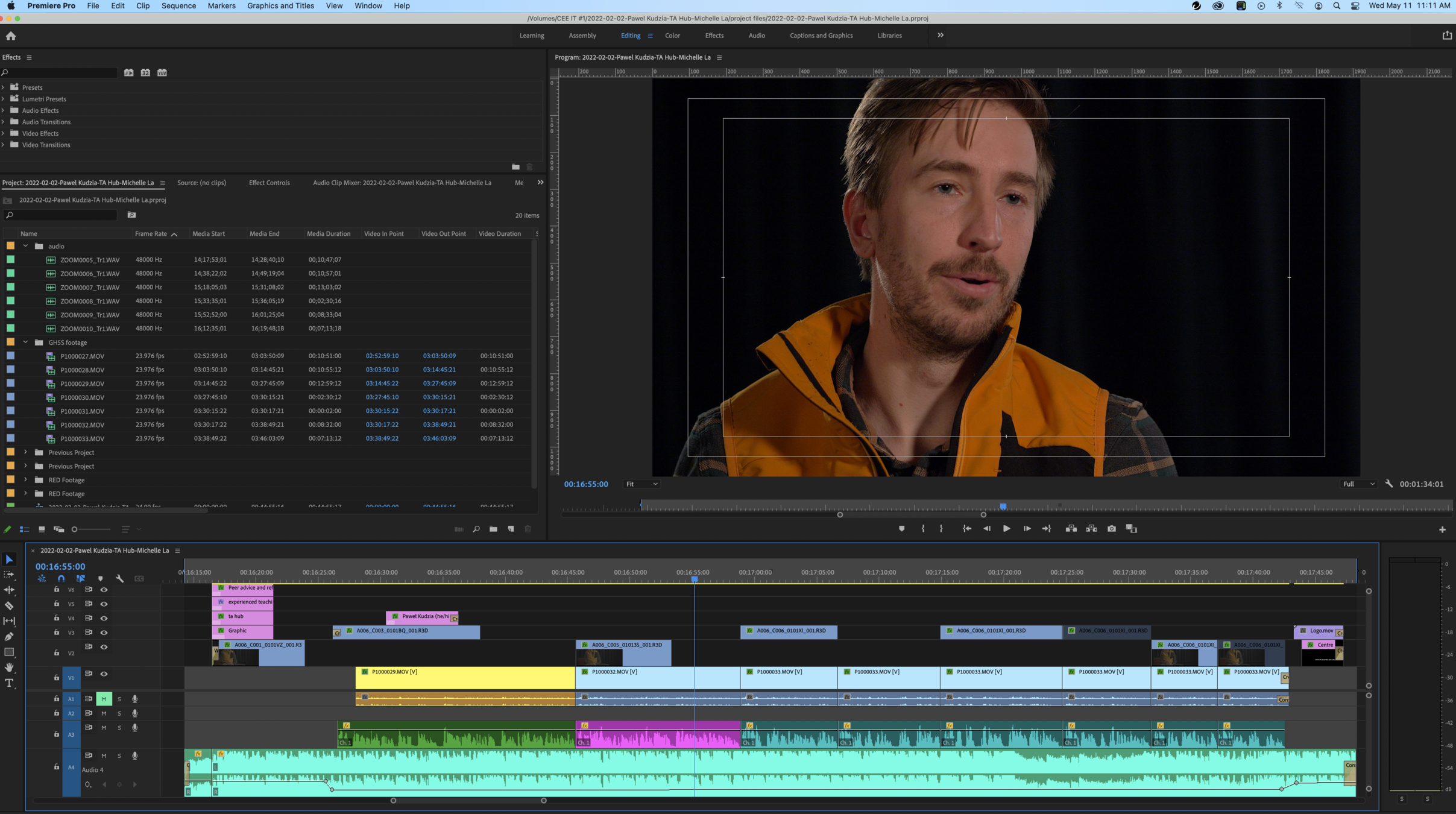Open the Effect Controls panel tab
The width and height of the screenshot is (1456, 814).
point(269,183)
